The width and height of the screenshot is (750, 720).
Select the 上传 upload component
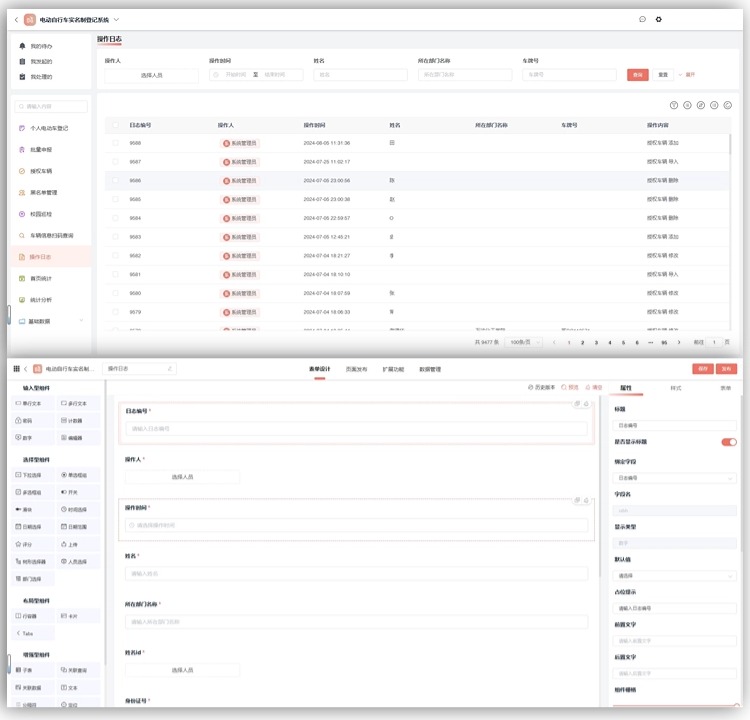click(75, 544)
